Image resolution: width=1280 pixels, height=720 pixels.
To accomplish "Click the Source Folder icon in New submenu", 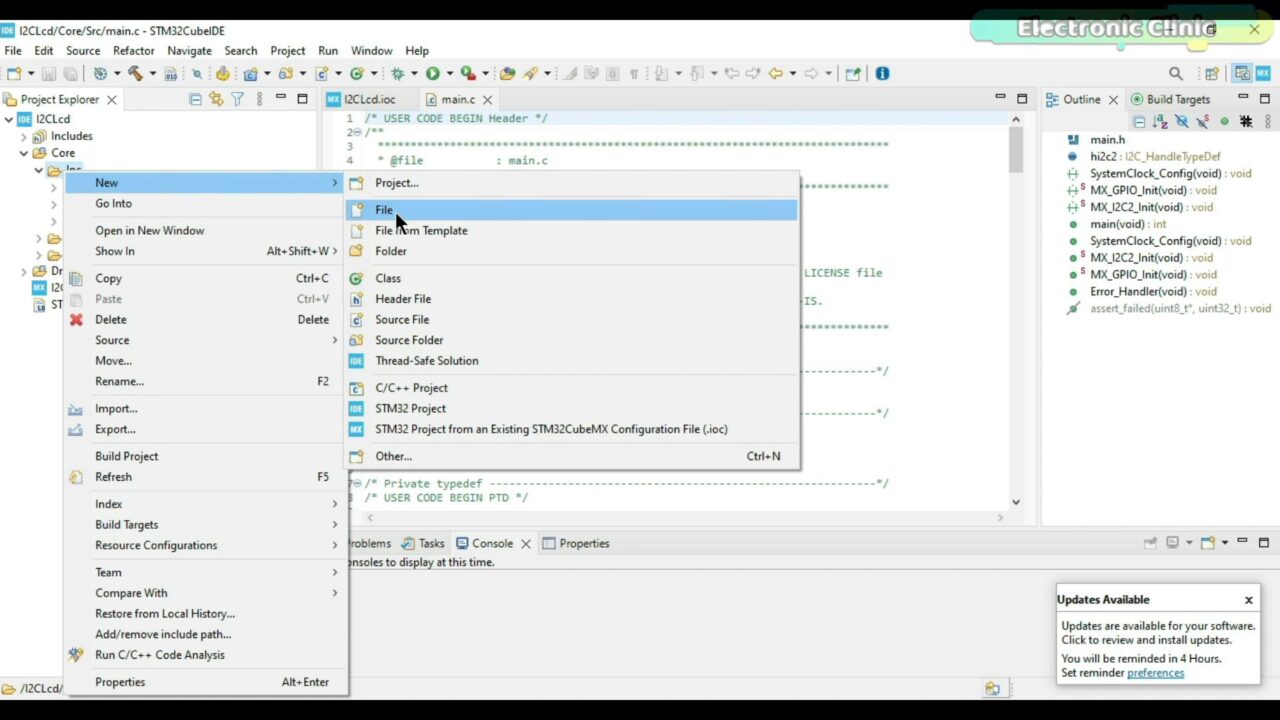I will pyautogui.click(x=356, y=340).
